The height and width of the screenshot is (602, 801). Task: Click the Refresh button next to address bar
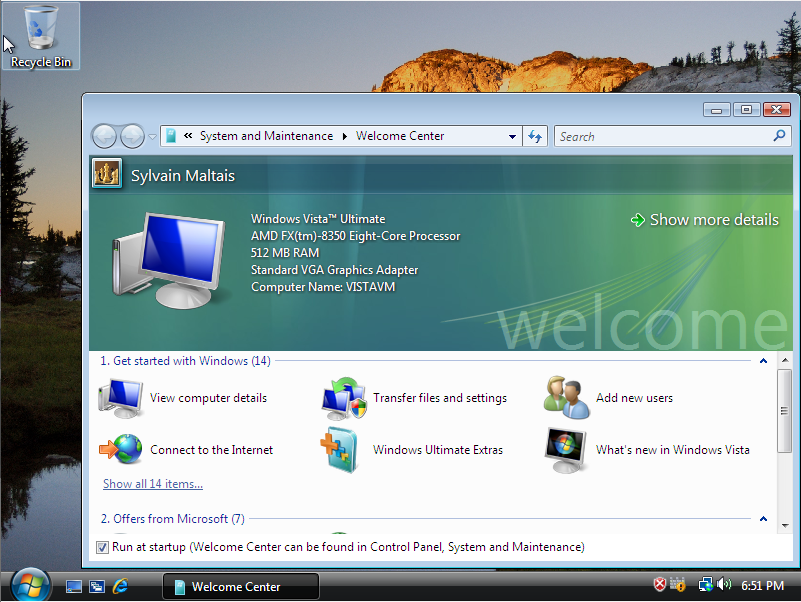535,136
